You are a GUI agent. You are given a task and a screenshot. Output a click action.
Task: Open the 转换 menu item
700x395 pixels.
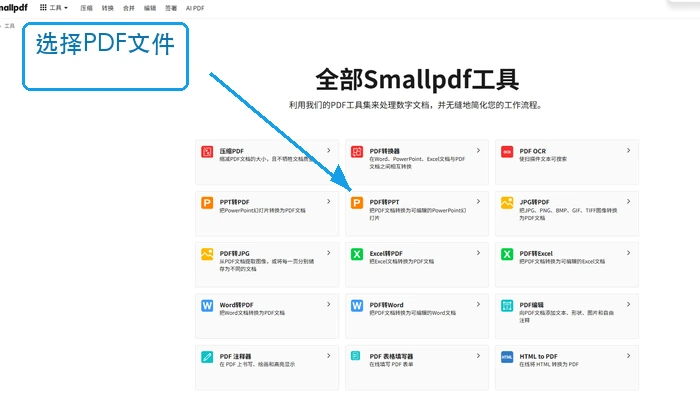[x=108, y=8]
